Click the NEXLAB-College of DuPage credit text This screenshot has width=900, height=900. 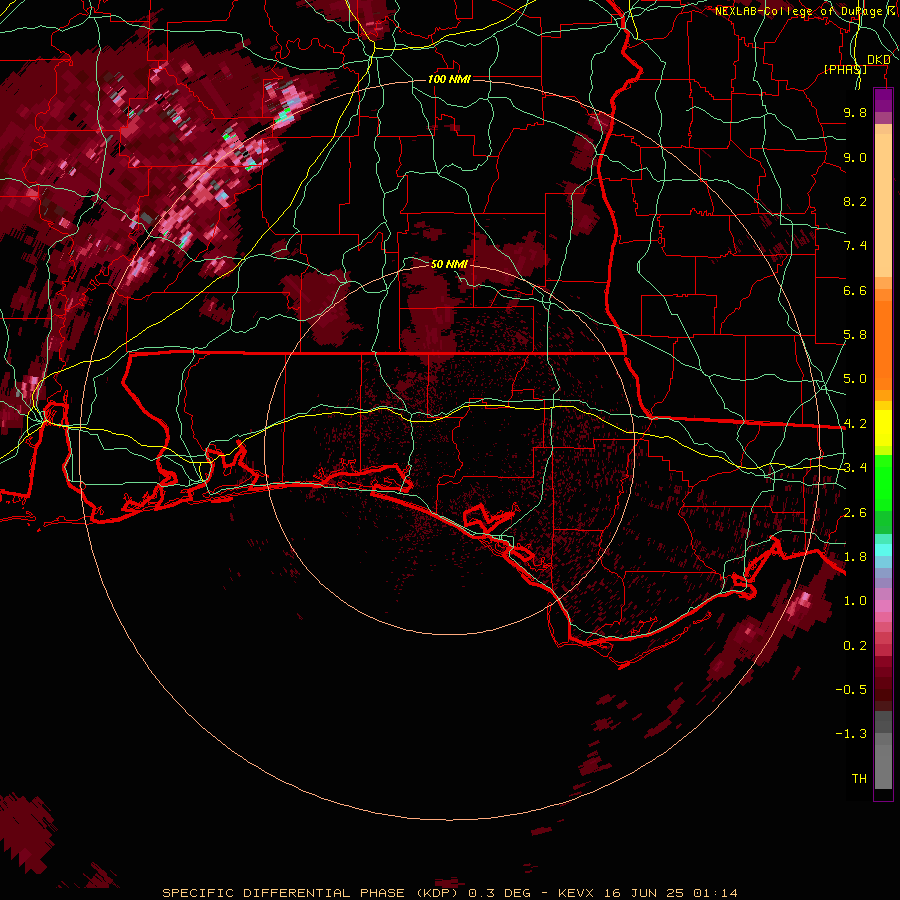pos(806,11)
